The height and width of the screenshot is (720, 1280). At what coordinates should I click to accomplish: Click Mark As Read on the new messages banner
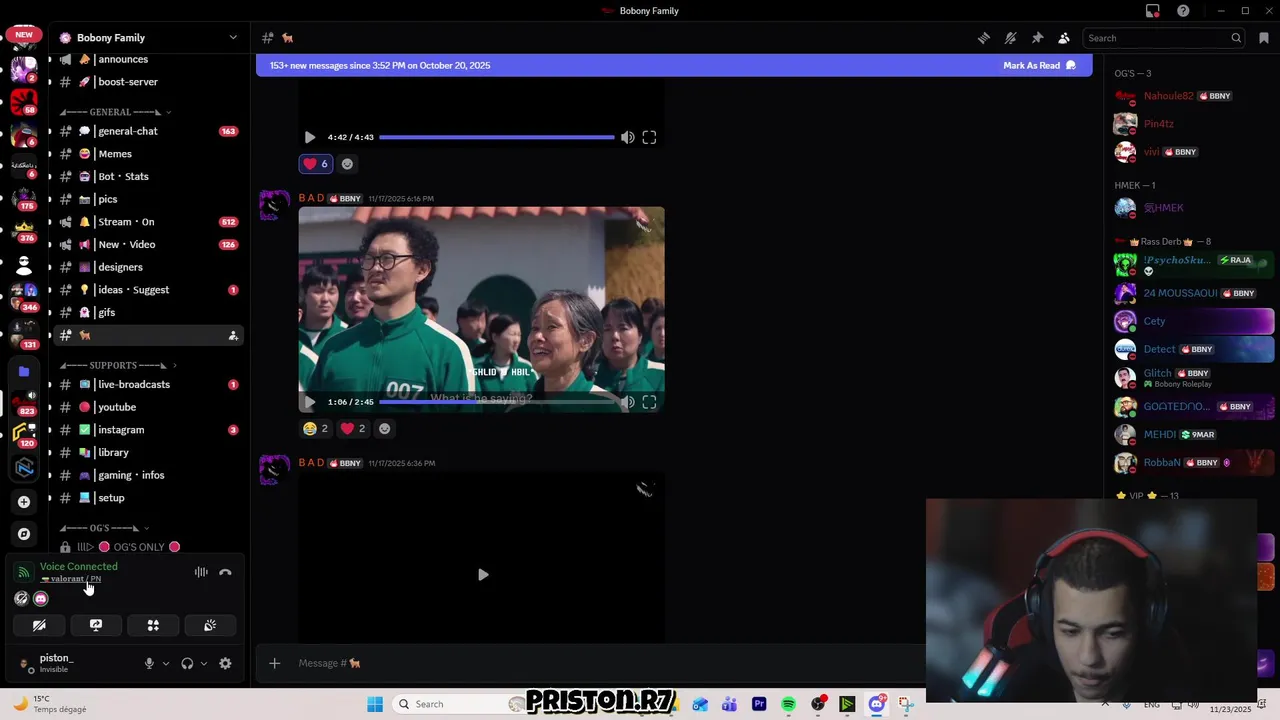click(1039, 65)
